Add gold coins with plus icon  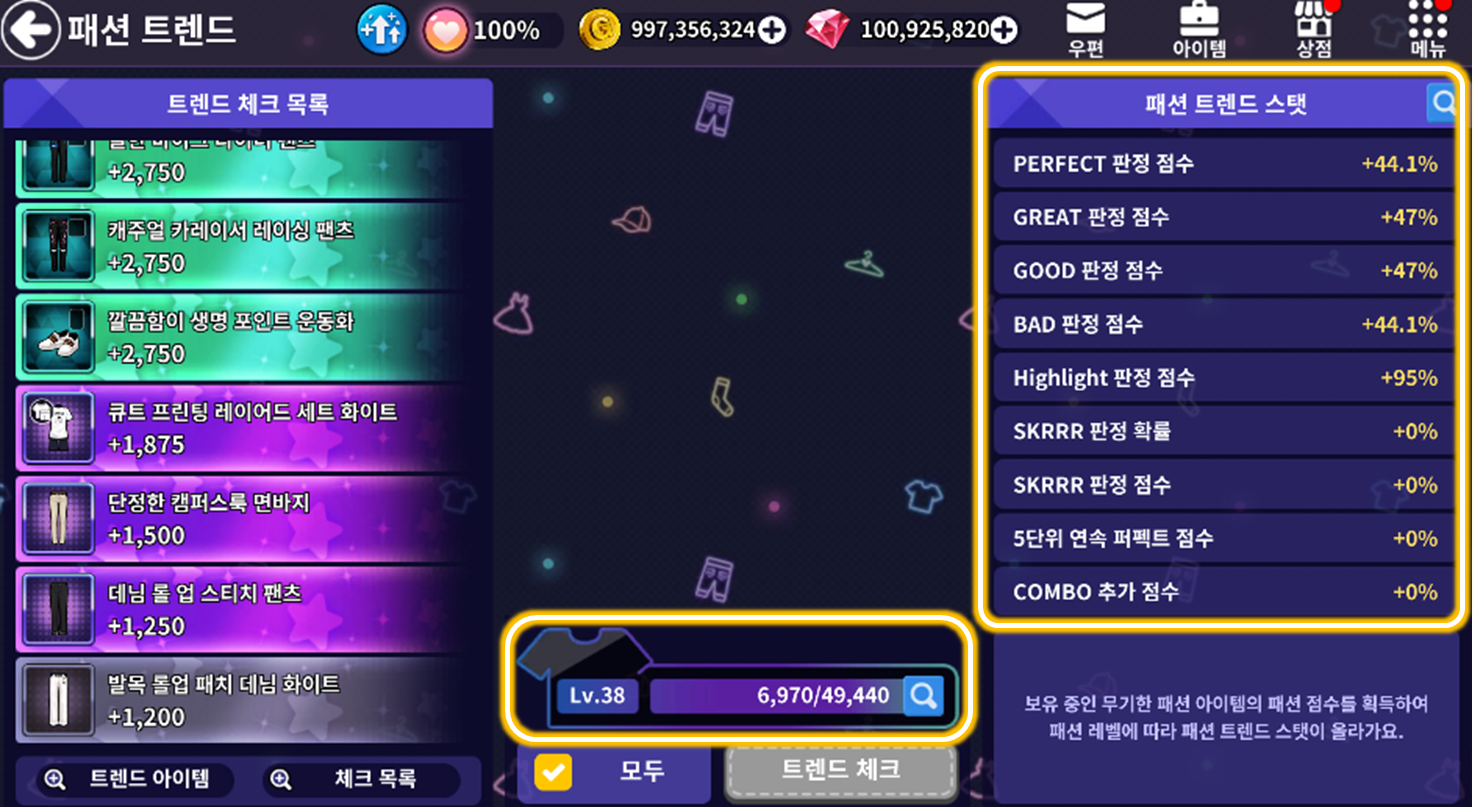click(x=771, y=31)
